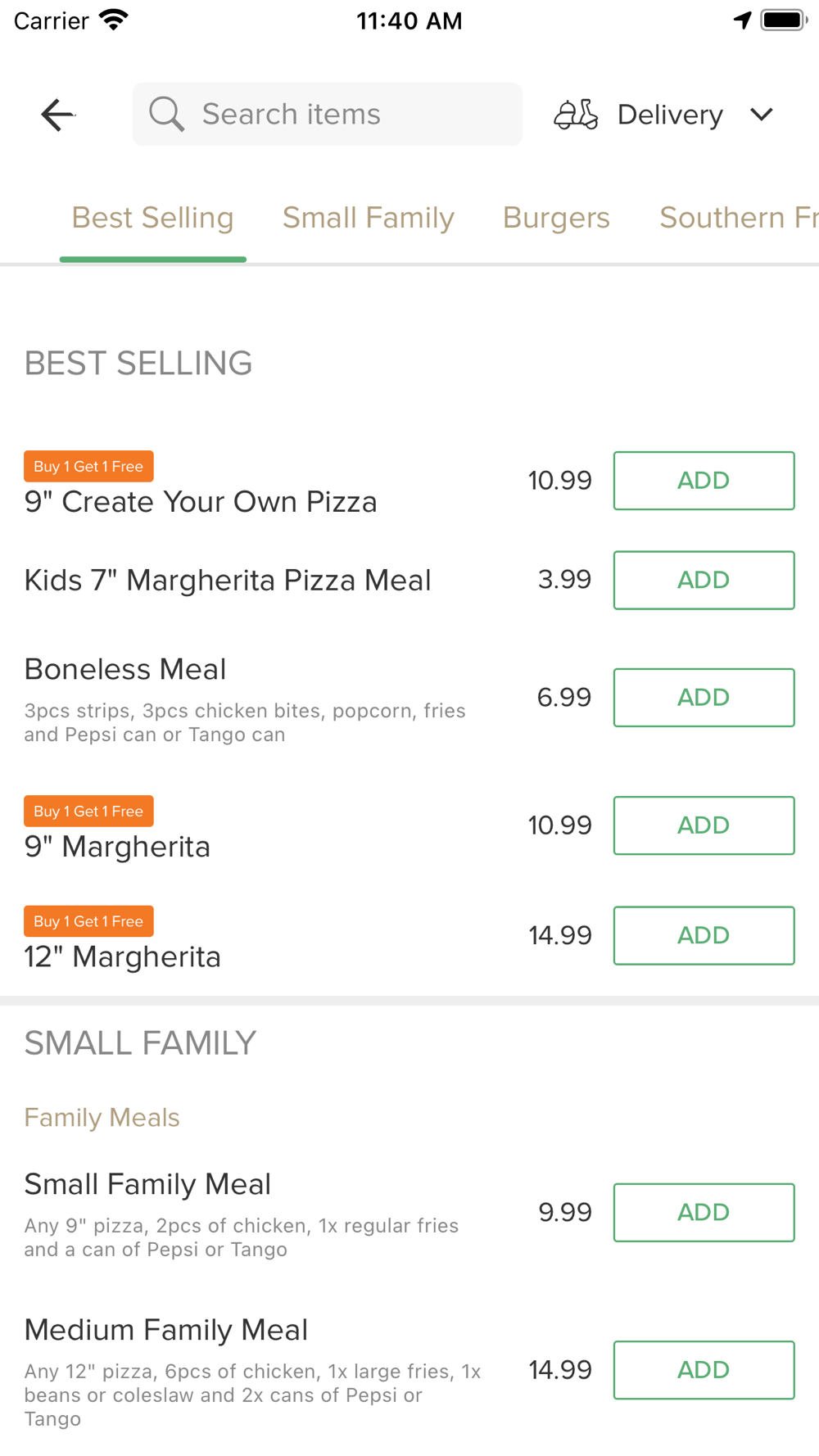Add 9" Create Your Own Pizza
The image size is (819, 1456).
point(704,481)
